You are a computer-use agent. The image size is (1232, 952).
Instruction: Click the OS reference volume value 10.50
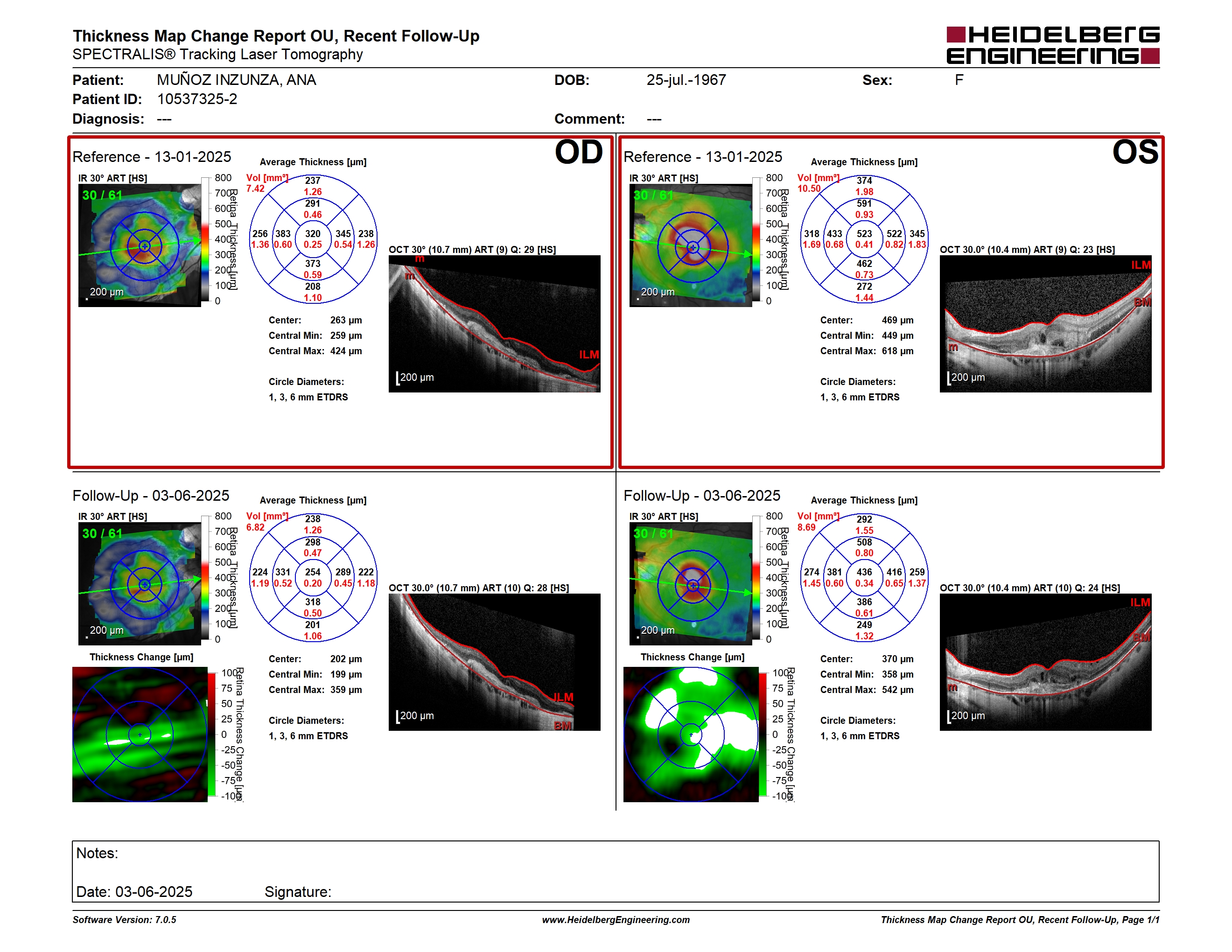click(x=808, y=189)
